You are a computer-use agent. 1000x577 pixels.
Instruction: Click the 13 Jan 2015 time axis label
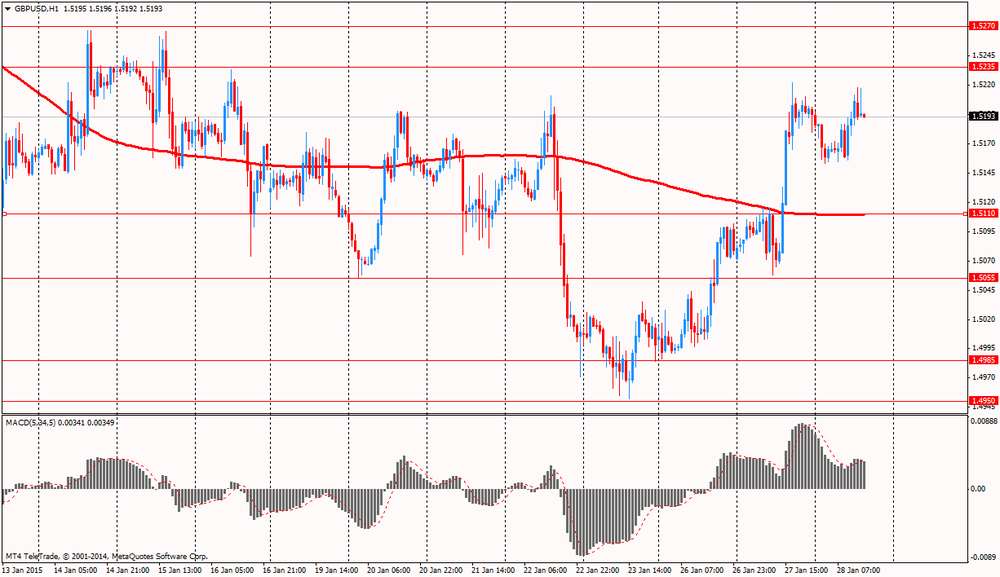(x=22, y=570)
